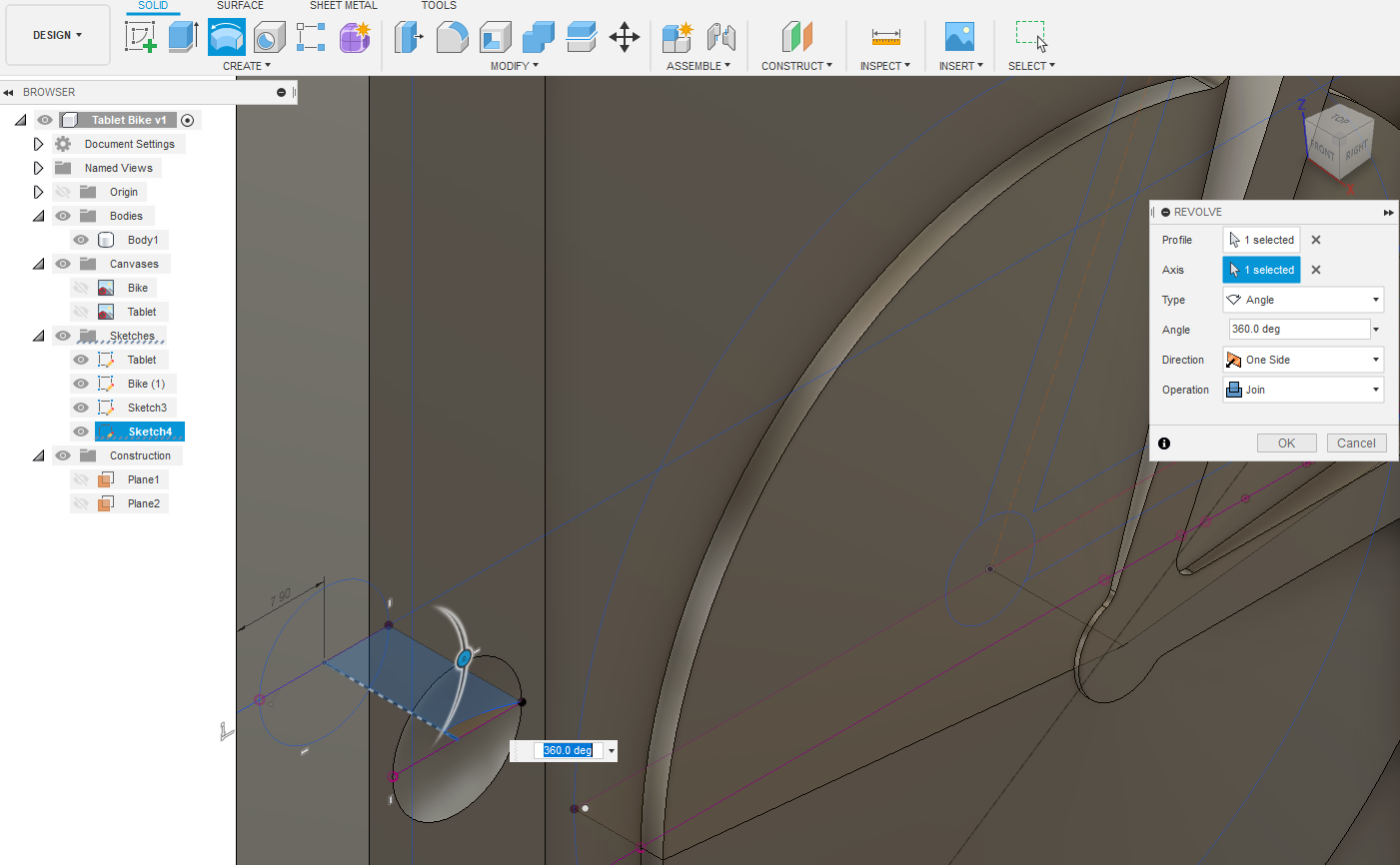Click the browser panel options dot
The image size is (1400, 865).
click(281, 92)
